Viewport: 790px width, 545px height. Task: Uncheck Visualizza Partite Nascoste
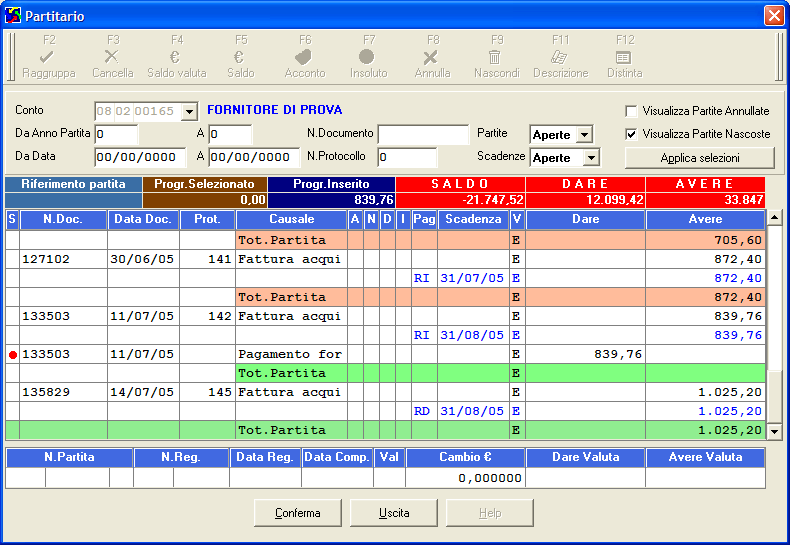pyautogui.click(x=631, y=134)
